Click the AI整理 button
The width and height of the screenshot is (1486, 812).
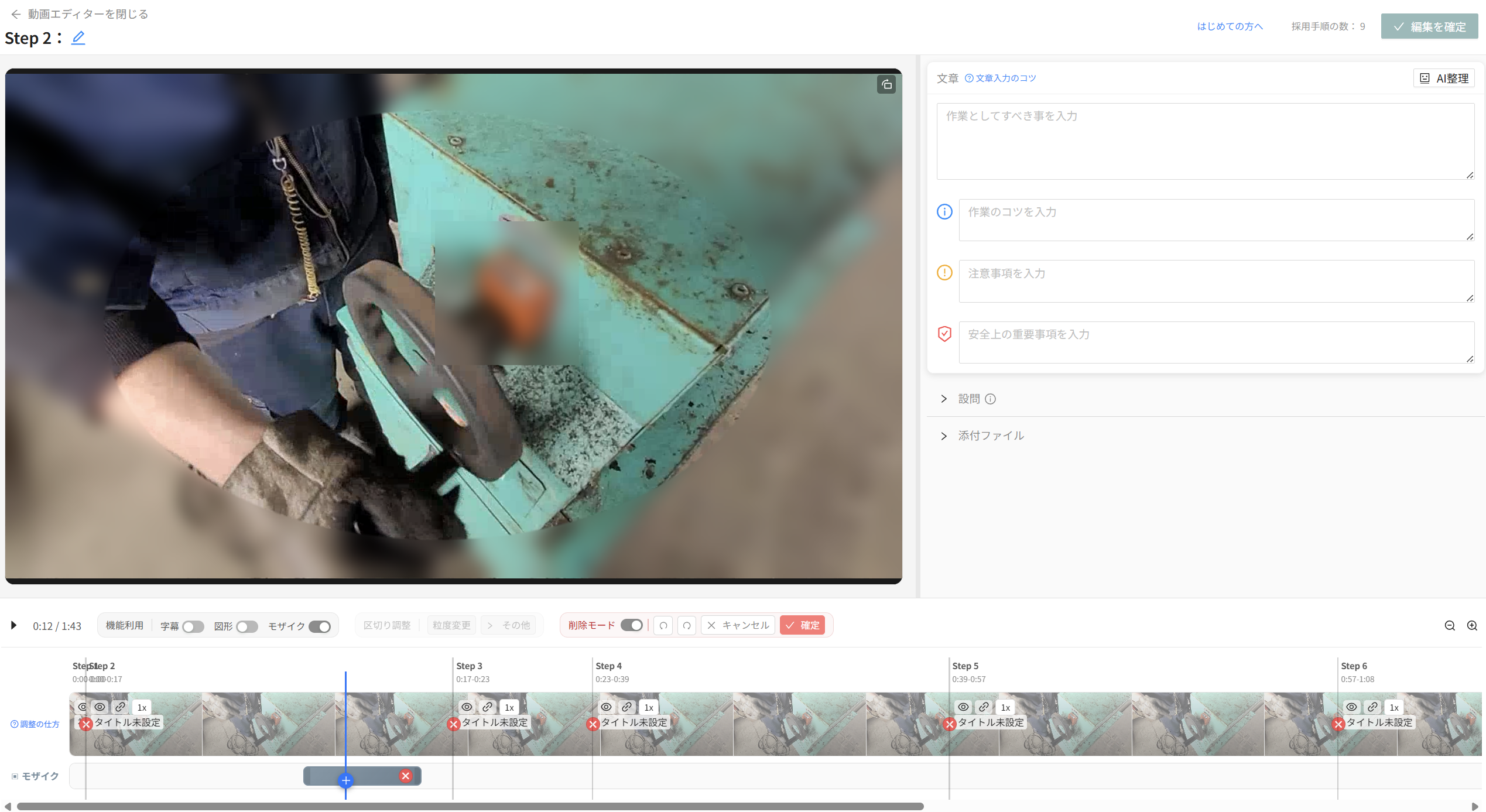(1444, 78)
